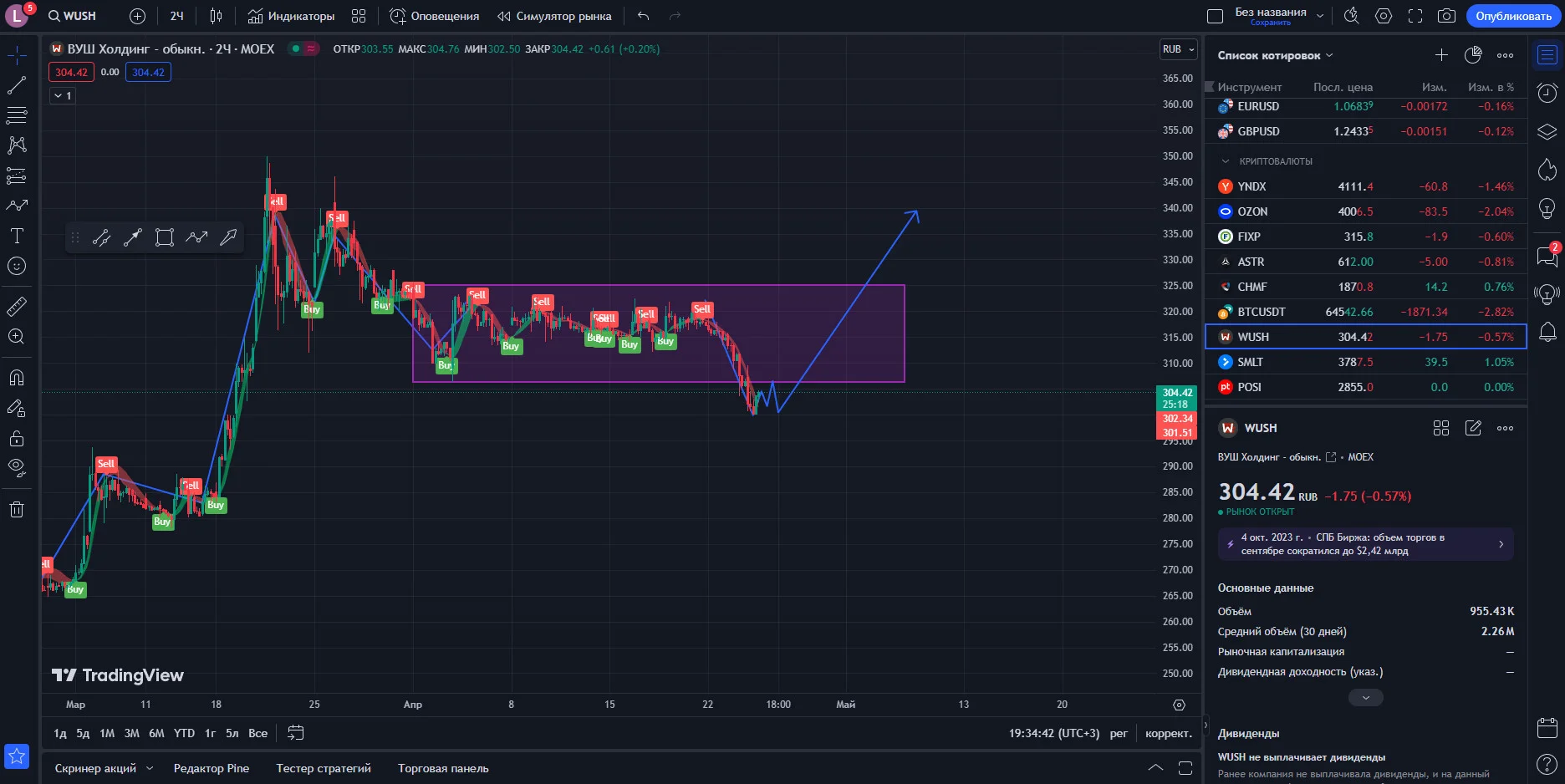Toggle hide all drawings eye icon

[x=17, y=468]
